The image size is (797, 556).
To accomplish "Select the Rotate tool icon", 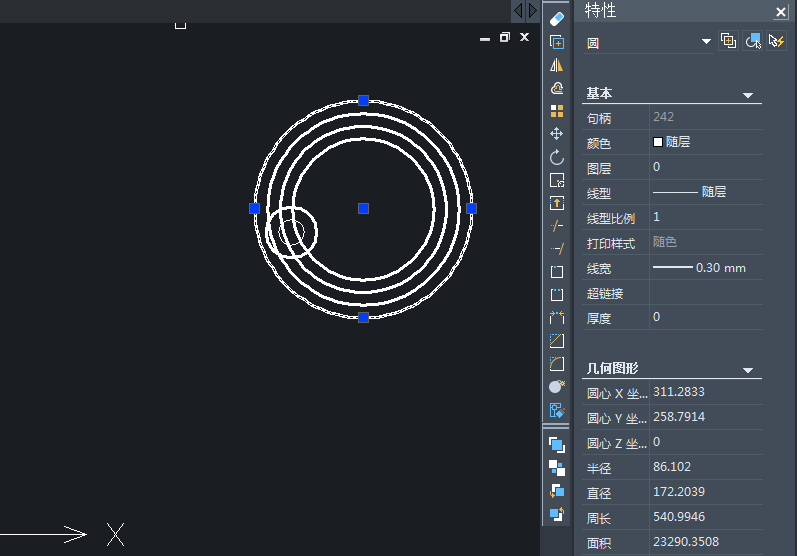I will [557, 157].
